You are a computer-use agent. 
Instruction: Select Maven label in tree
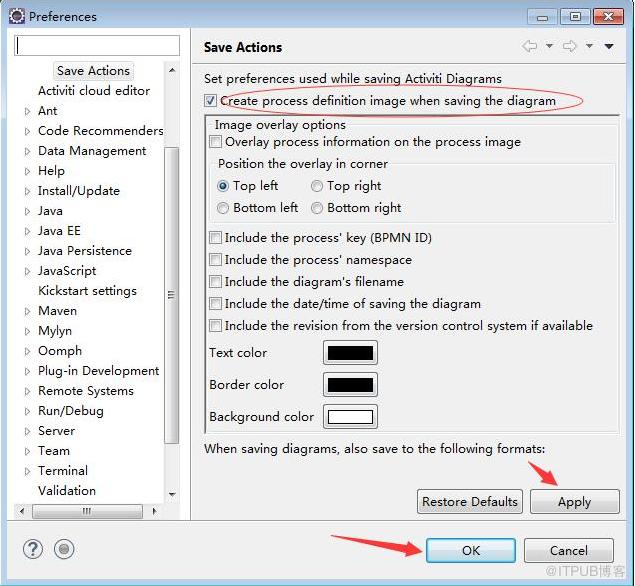[x=58, y=311]
